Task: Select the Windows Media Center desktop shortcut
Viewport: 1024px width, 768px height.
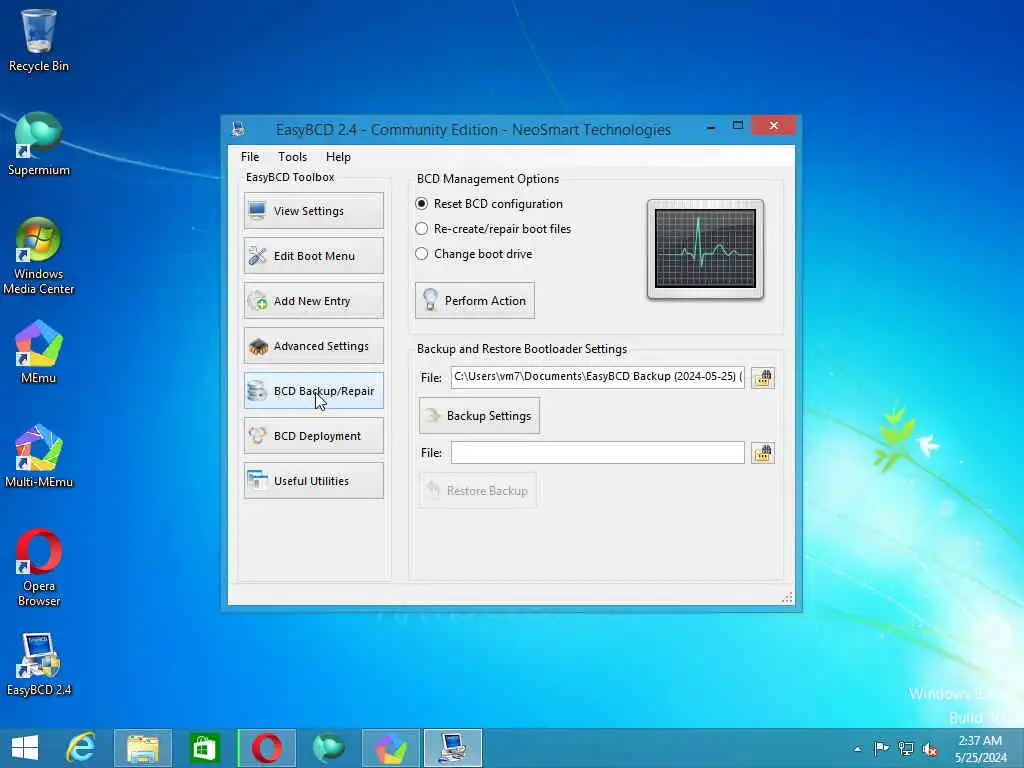Action: (x=39, y=256)
